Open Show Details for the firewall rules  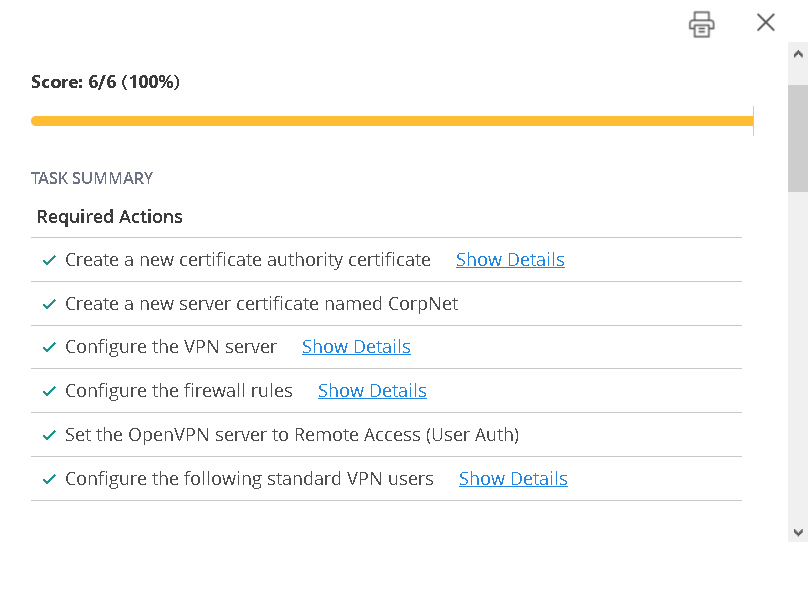[x=372, y=391]
